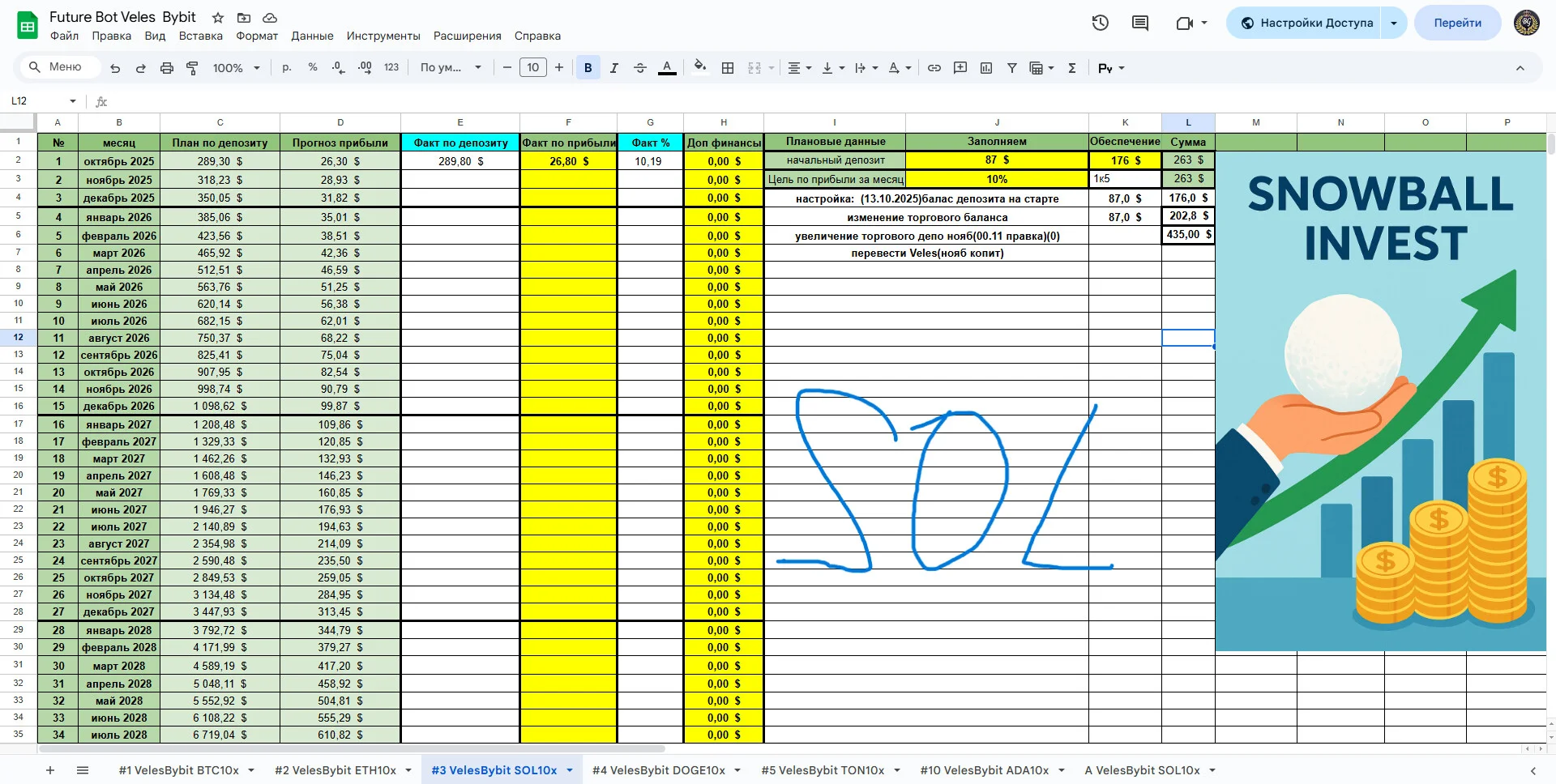Open the fill color picker
Viewport: 1556px width, 784px height.
(700, 68)
